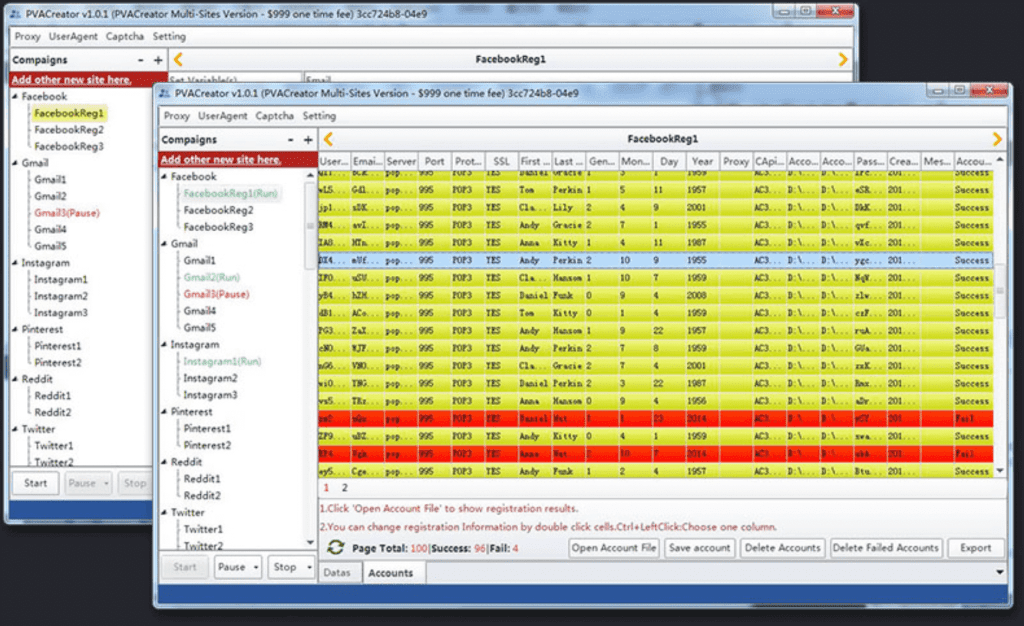Image resolution: width=1024 pixels, height=626 pixels.
Task: Click the plus icon in front Compaigns header
Action: (308, 140)
